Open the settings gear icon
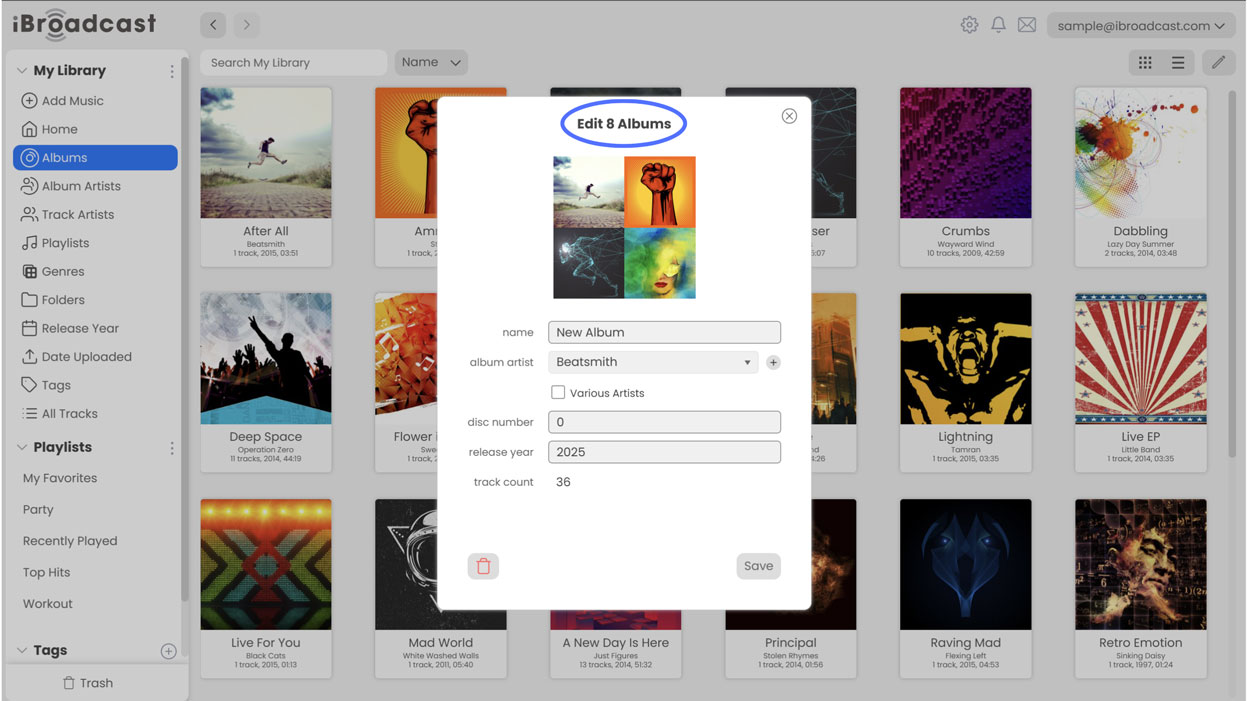This screenshot has width=1247, height=701. [969, 25]
